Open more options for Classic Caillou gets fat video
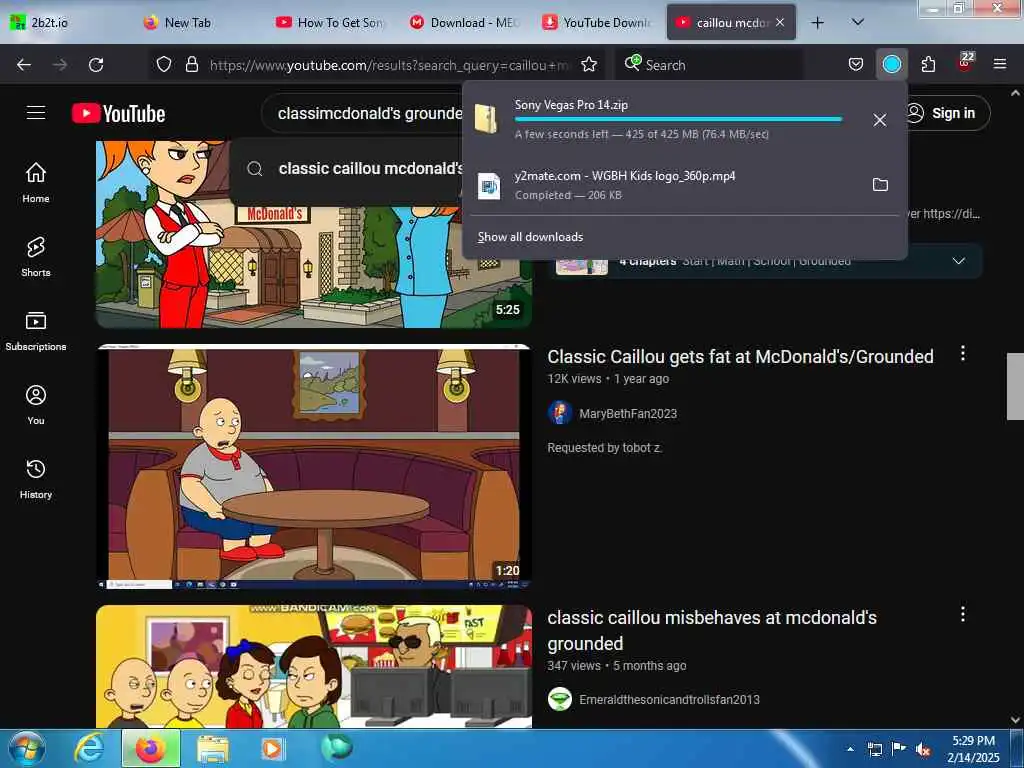This screenshot has width=1024, height=768. click(x=962, y=353)
